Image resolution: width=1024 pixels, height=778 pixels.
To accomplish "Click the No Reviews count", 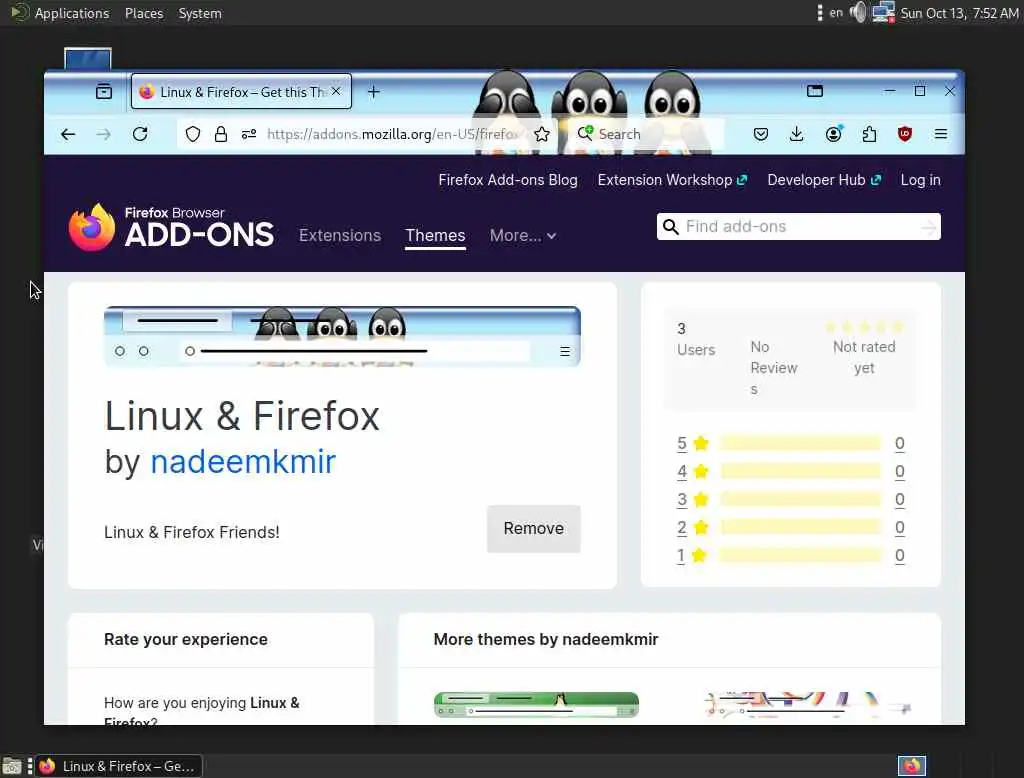I will (773, 368).
